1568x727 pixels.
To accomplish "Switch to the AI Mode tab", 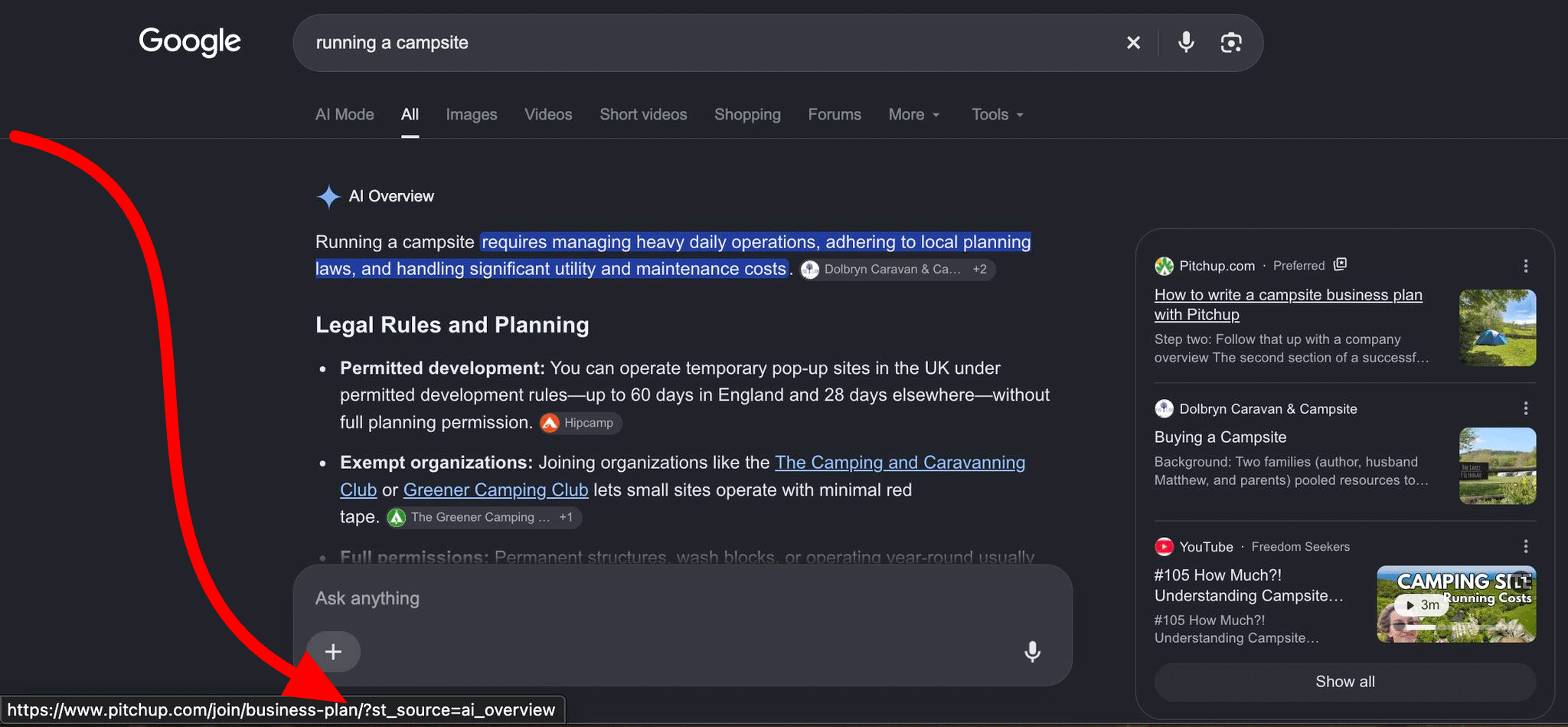I will [345, 115].
